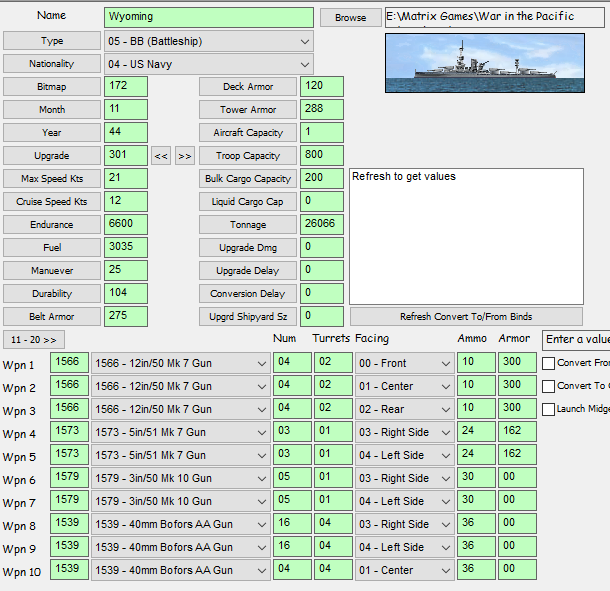Click the Fuel field 3035
This screenshot has height=591, width=610.
[x=126, y=247]
